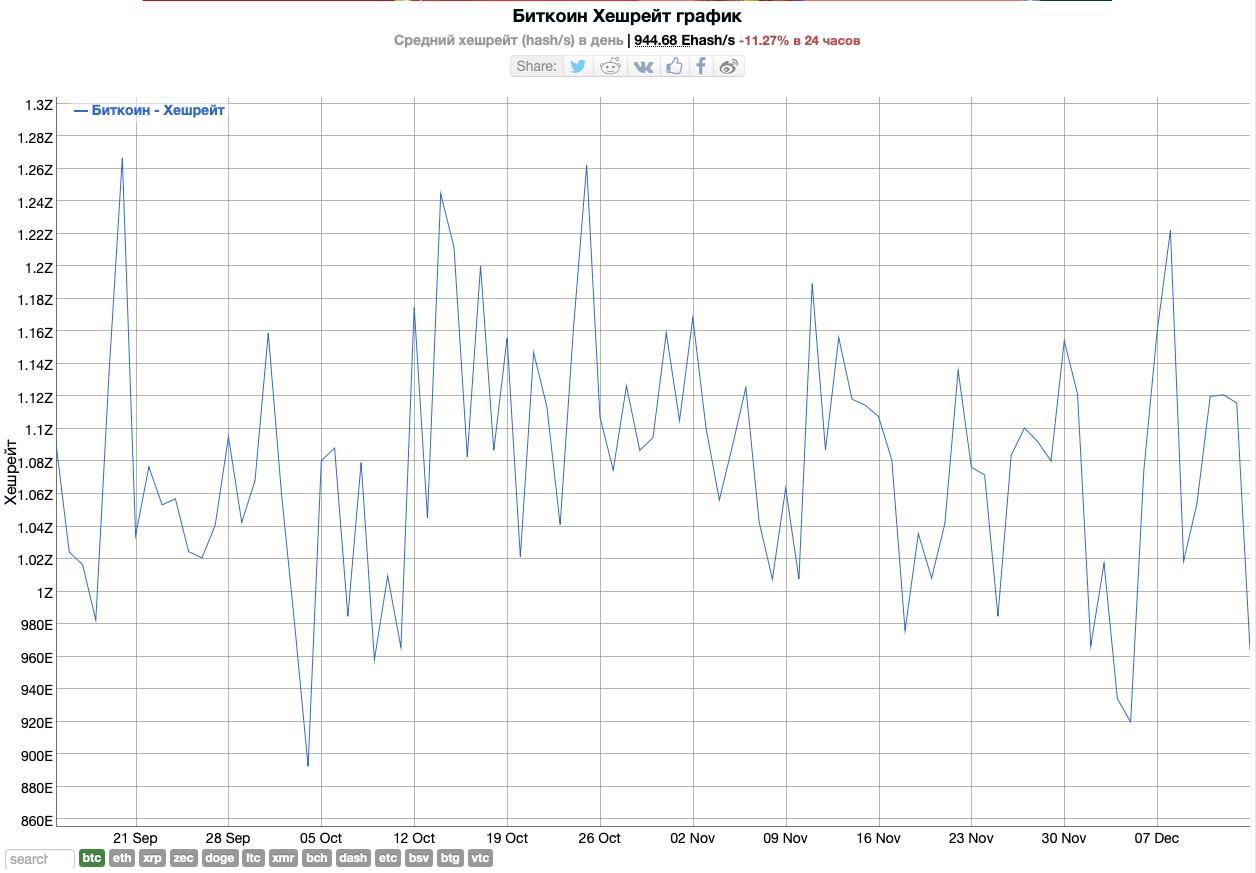The height and width of the screenshot is (873, 1256).
Task: Enable the xrp coin tag
Action: coord(152,858)
